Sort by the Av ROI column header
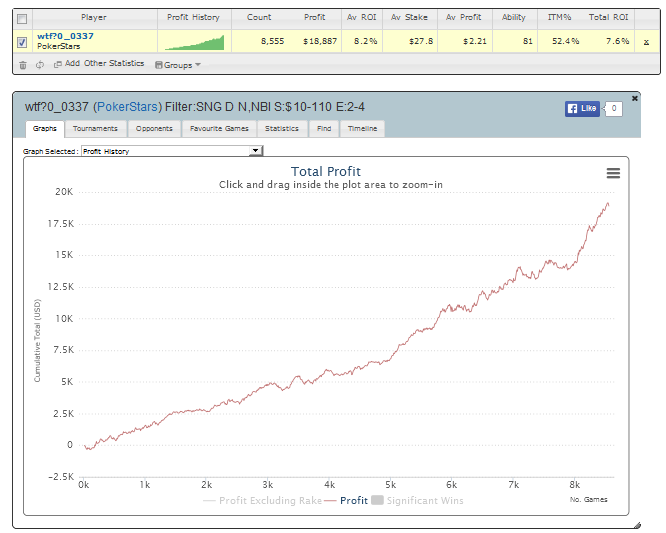 (361, 17)
